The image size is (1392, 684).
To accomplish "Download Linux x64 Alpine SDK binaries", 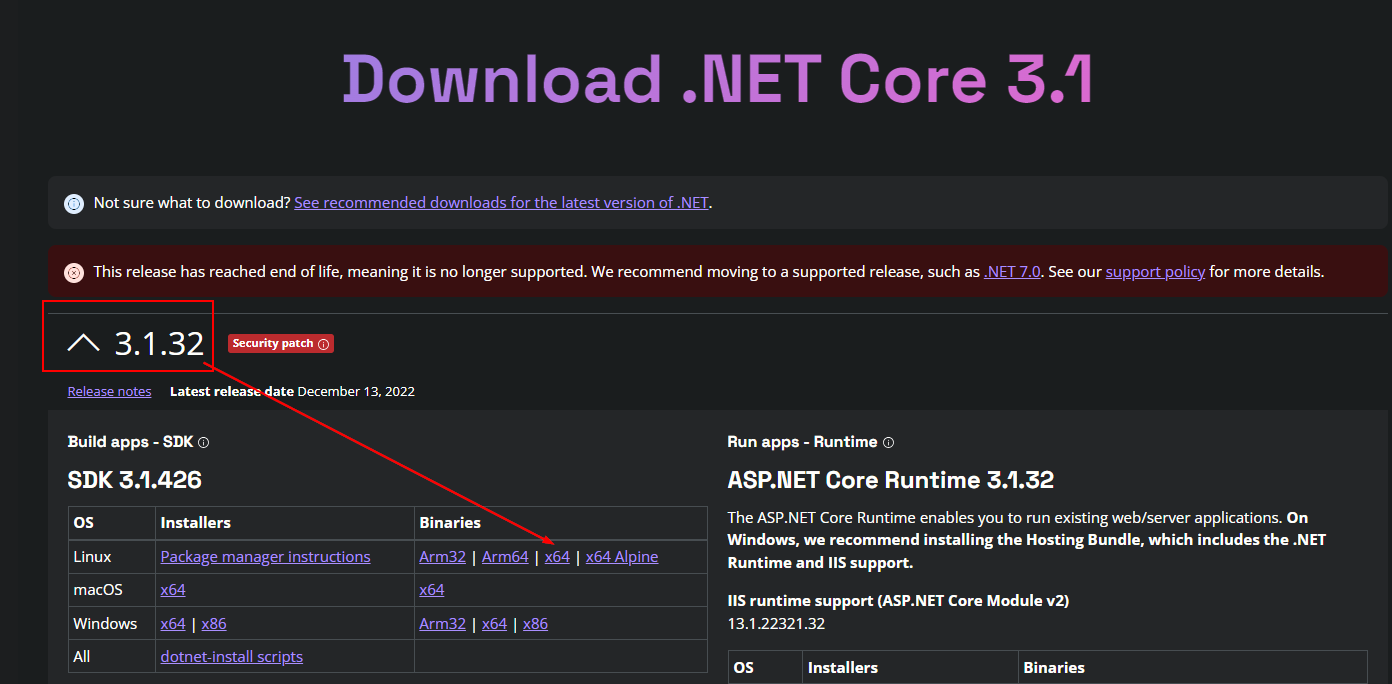I will [622, 556].
